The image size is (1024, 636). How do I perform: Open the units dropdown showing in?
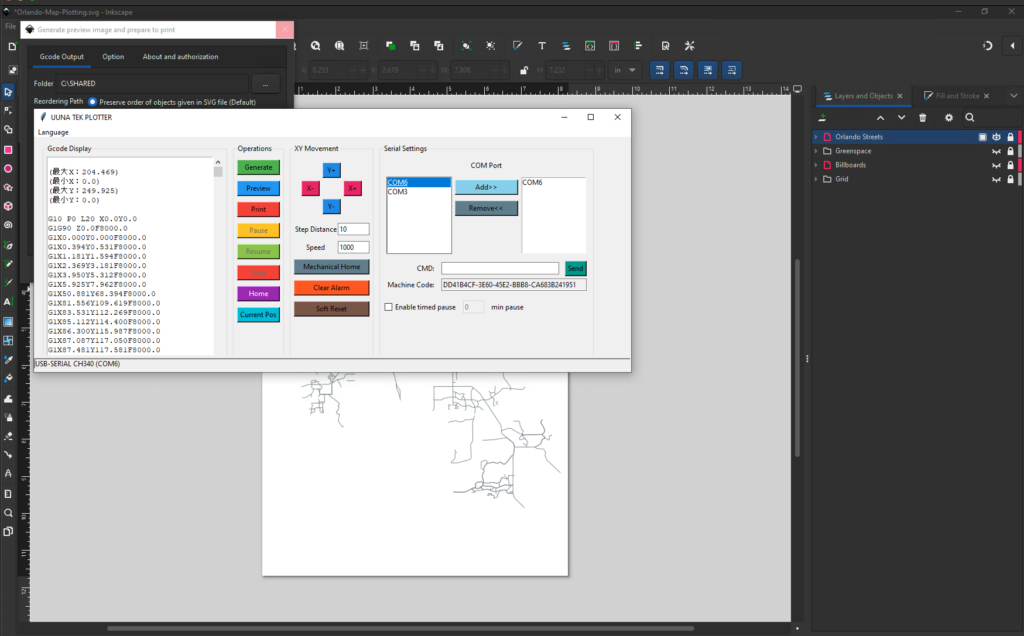624,70
